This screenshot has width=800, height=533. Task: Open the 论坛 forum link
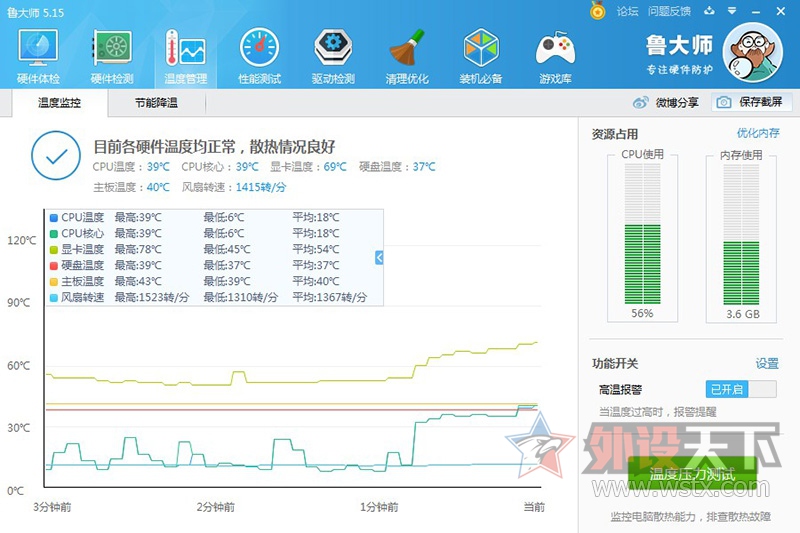[x=627, y=11]
